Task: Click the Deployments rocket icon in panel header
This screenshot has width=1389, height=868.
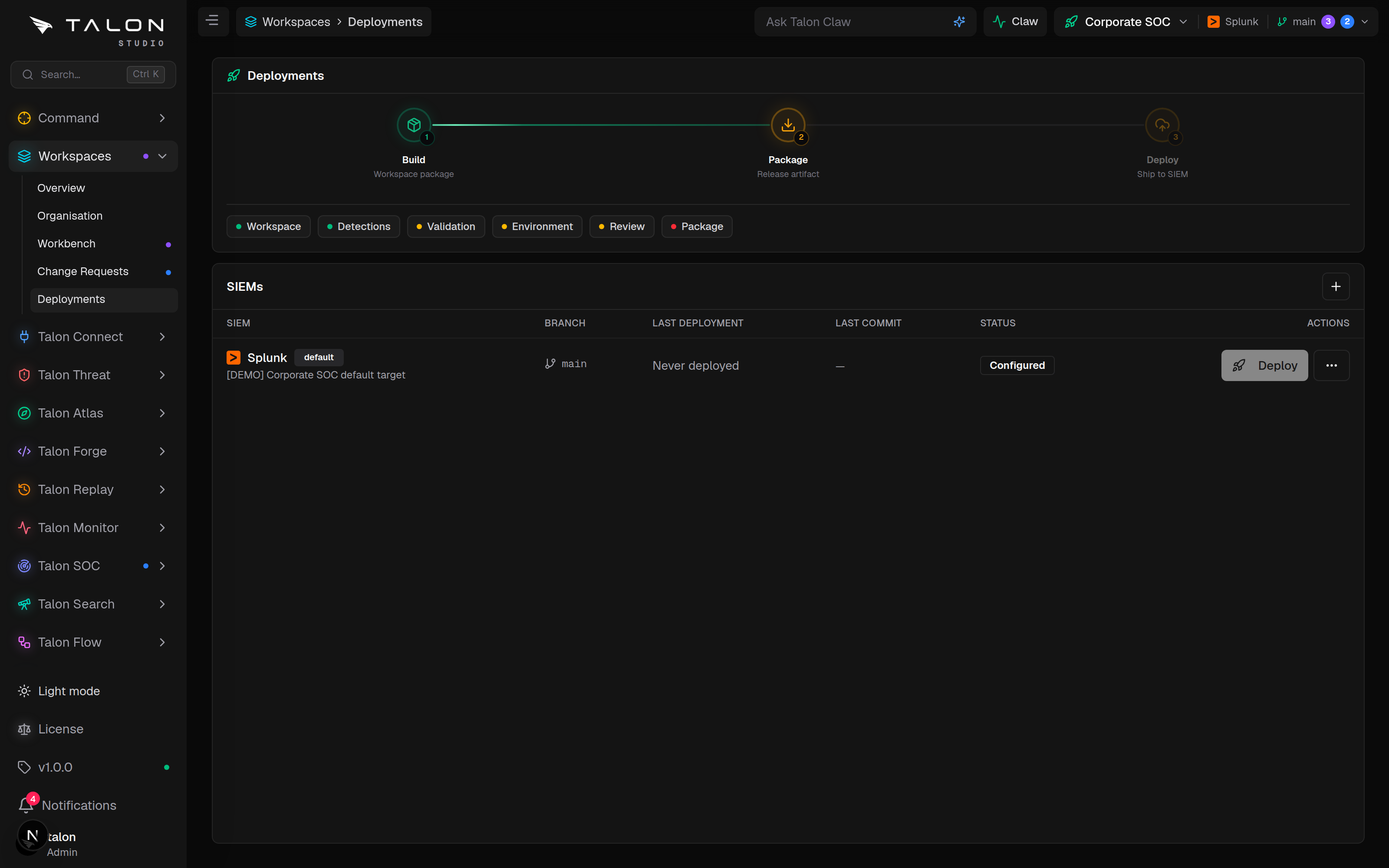Action: click(x=234, y=76)
